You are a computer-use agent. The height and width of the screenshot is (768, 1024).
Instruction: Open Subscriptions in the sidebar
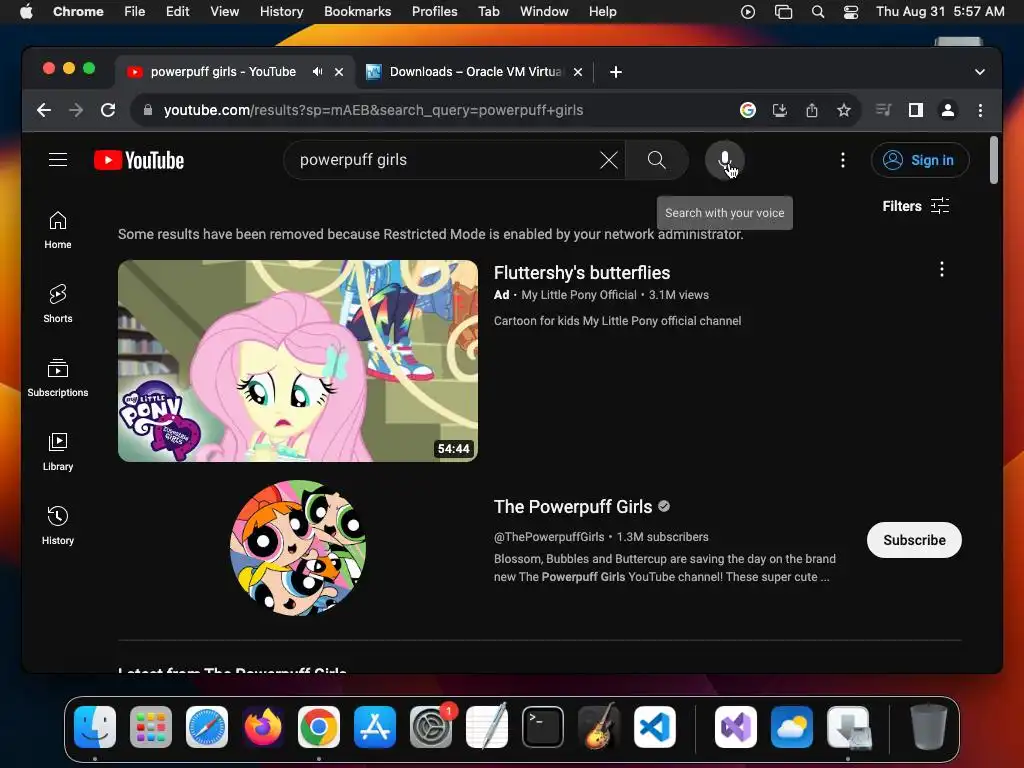pos(57,377)
